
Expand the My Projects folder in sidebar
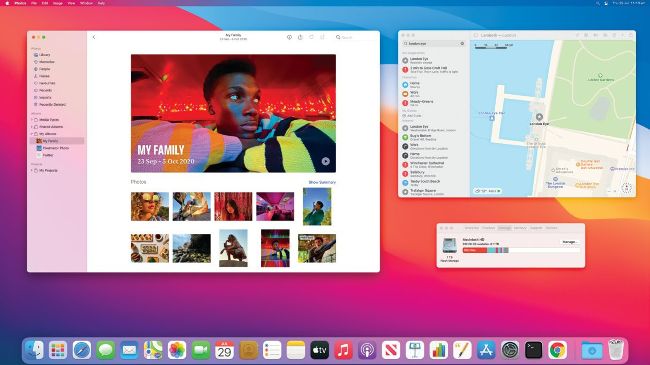[x=32, y=170]
